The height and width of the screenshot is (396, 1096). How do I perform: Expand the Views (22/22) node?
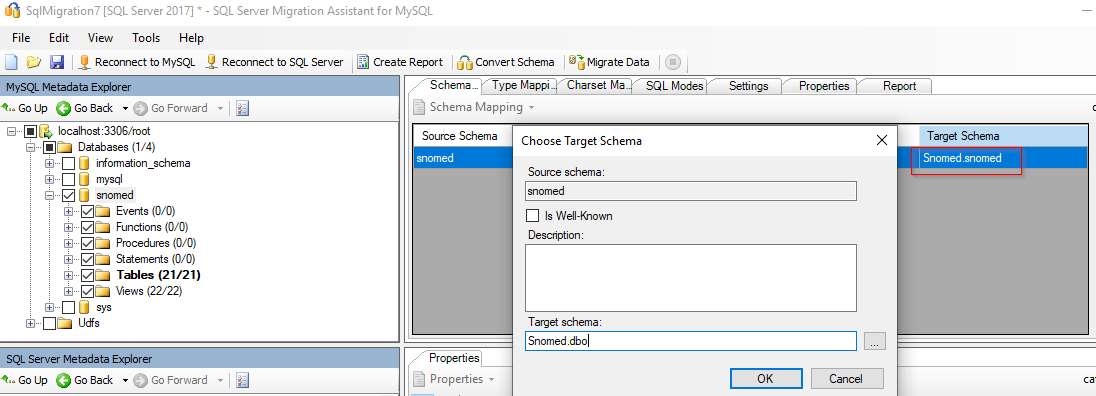68,291
